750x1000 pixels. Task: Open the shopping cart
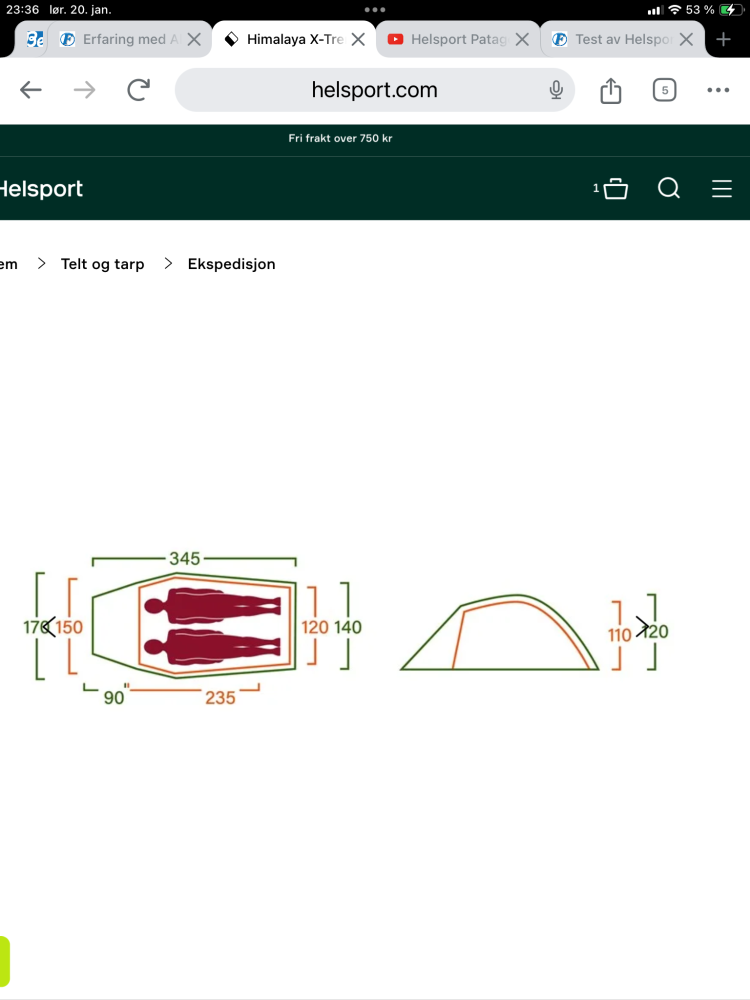(615, 188)
